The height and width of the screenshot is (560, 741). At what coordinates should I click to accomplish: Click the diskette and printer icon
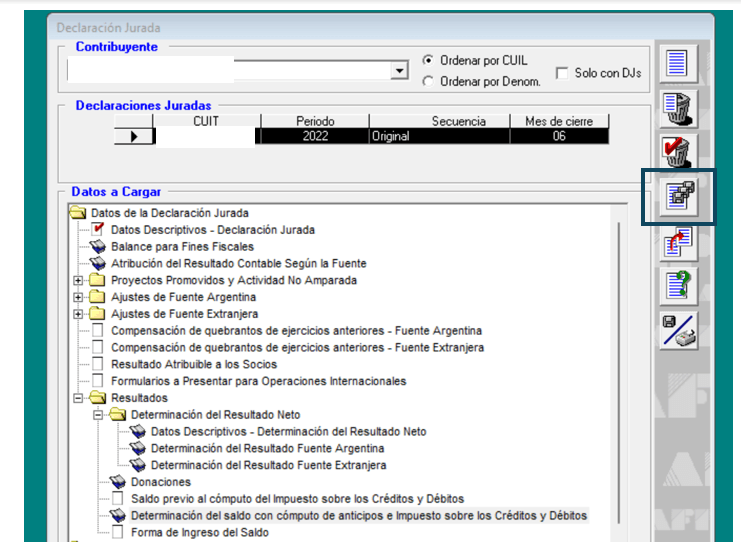click(679, 330)
